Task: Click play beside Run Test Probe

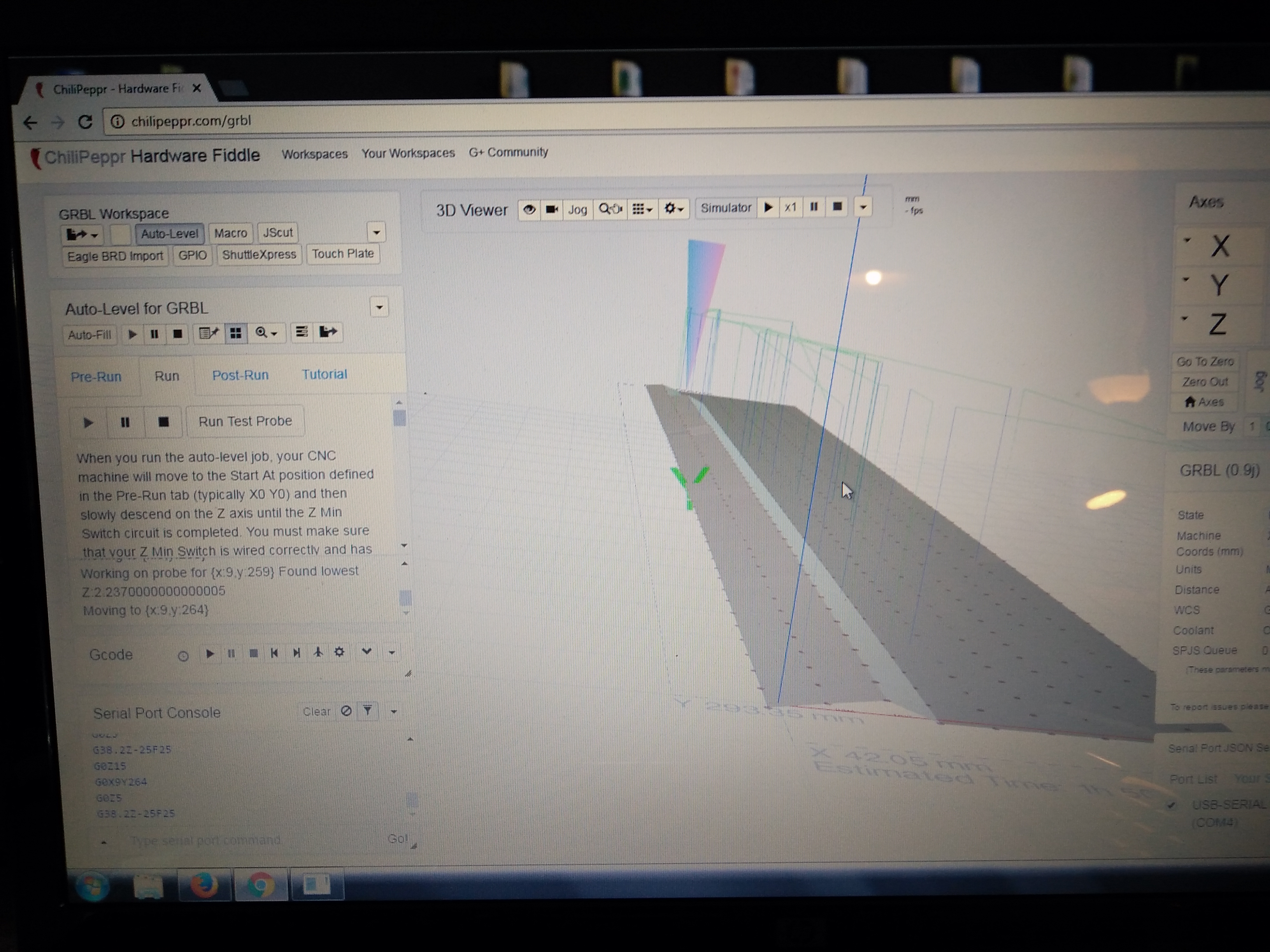Action: click(x=88, y=423)
